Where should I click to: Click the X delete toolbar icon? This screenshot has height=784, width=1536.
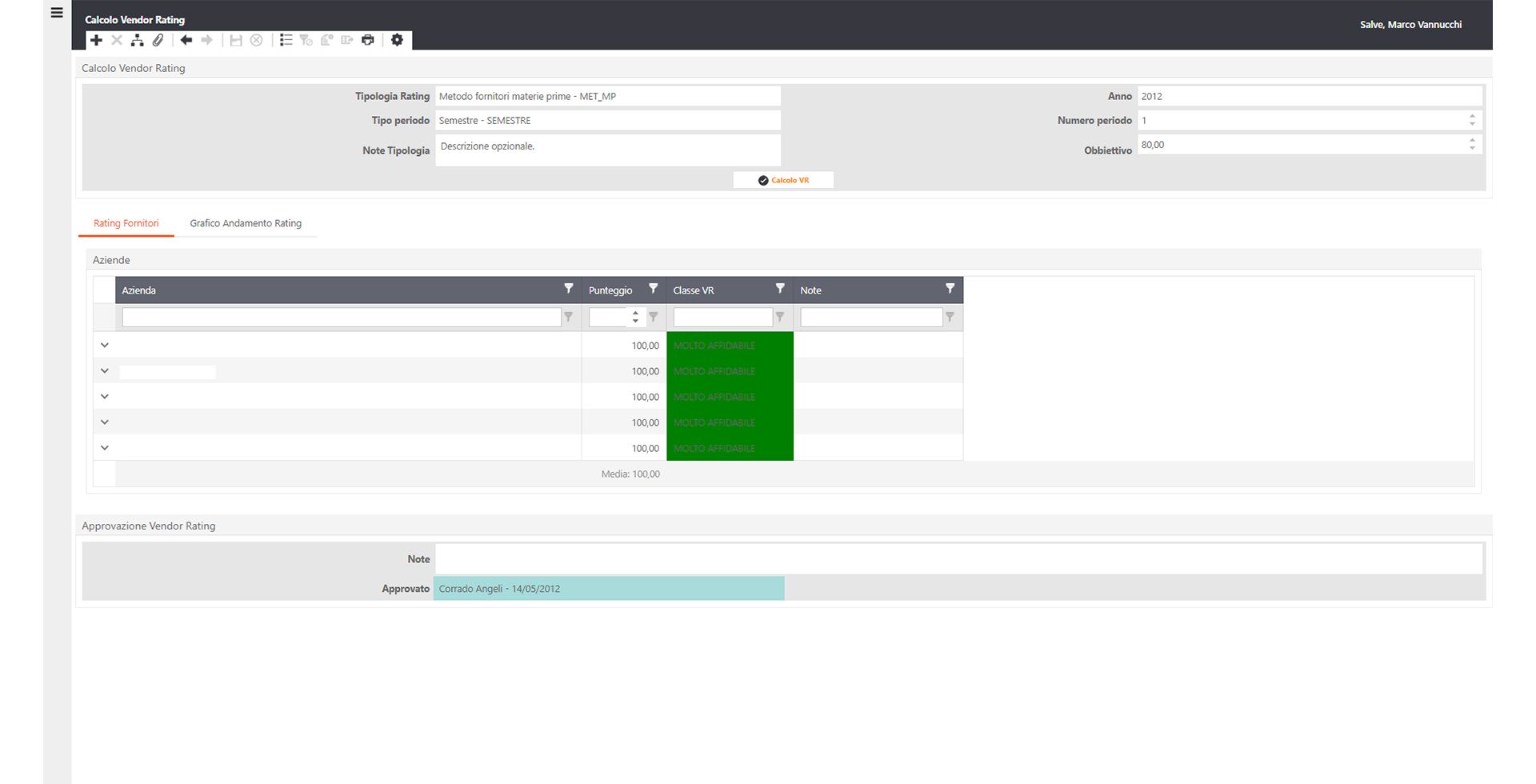click(117, 40)
